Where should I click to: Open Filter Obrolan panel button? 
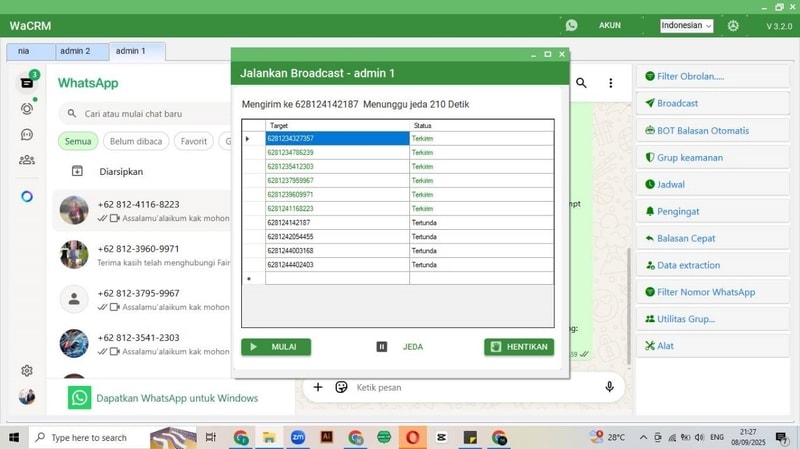713,77
